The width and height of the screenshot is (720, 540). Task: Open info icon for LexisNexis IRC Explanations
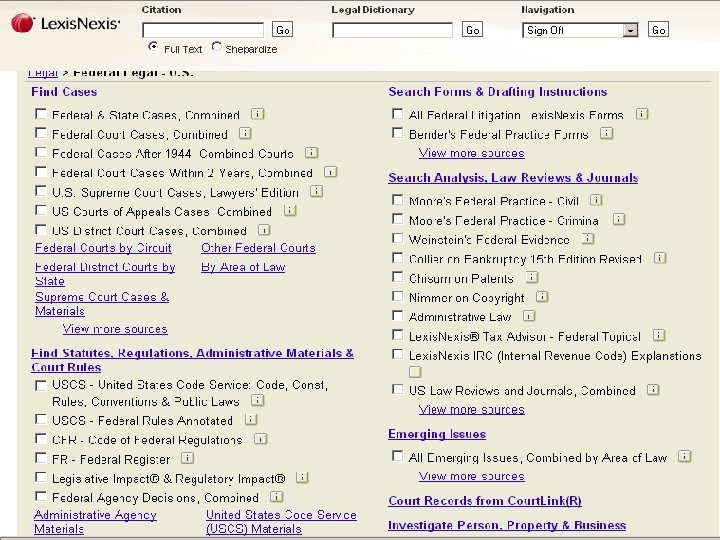click(x=415, y=372)
